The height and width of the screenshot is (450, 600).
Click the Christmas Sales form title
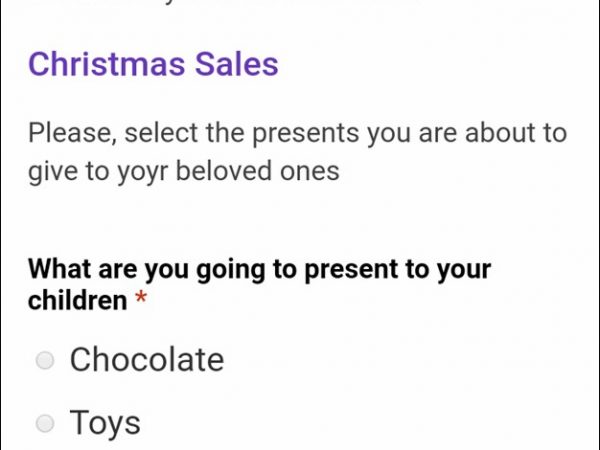tap(153, 64)
